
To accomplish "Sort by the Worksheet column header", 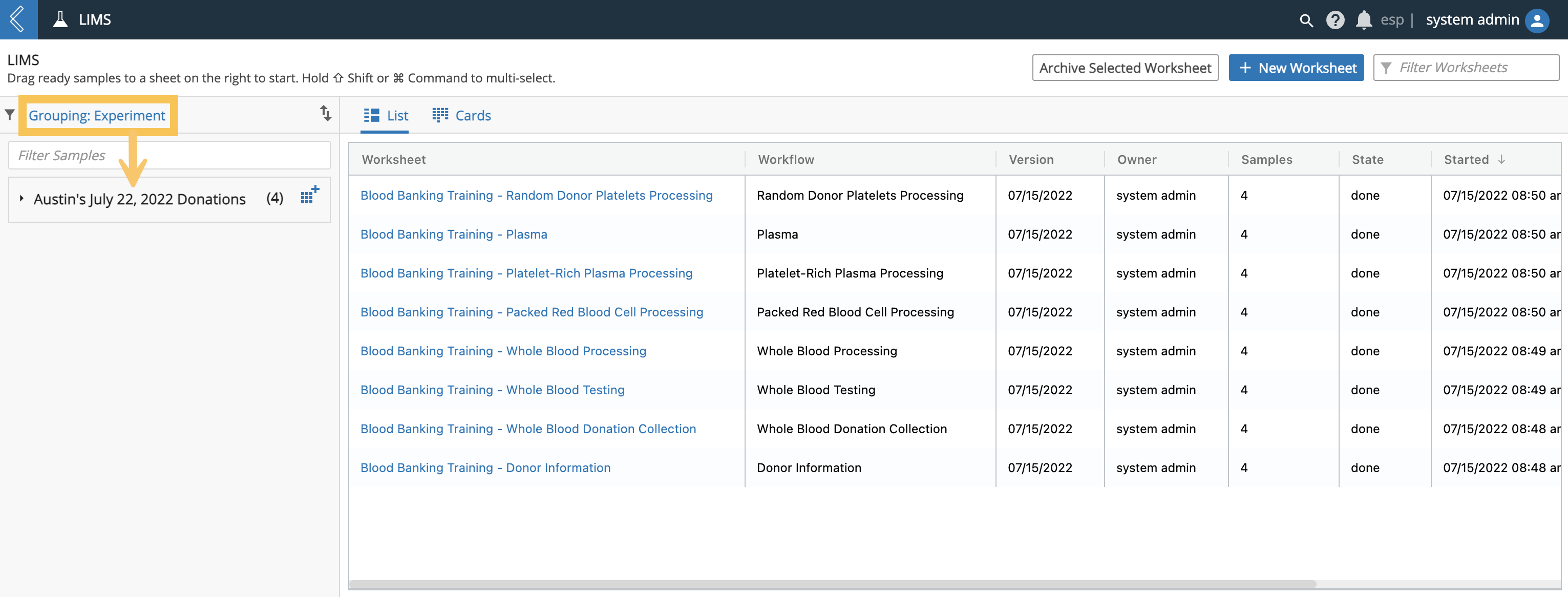I will (394, 159).
